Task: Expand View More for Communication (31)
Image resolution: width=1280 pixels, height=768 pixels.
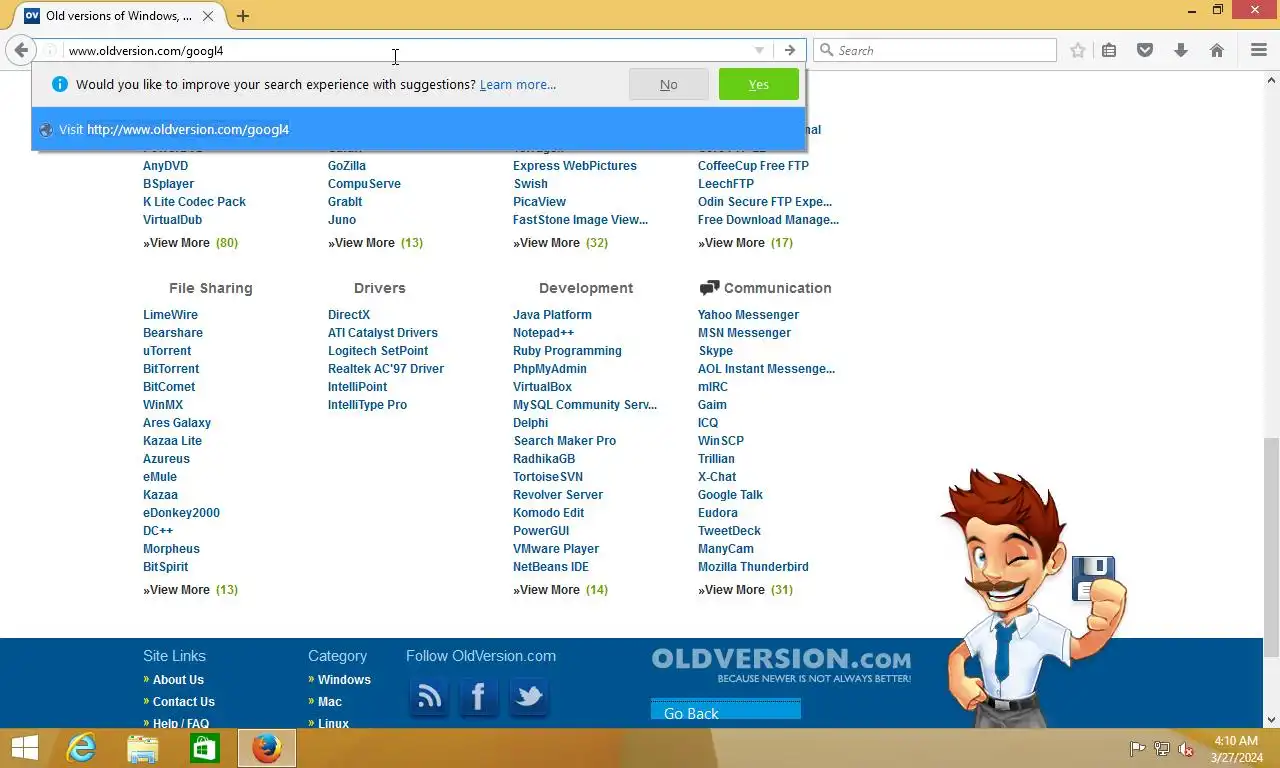Action: click(745, 590)
